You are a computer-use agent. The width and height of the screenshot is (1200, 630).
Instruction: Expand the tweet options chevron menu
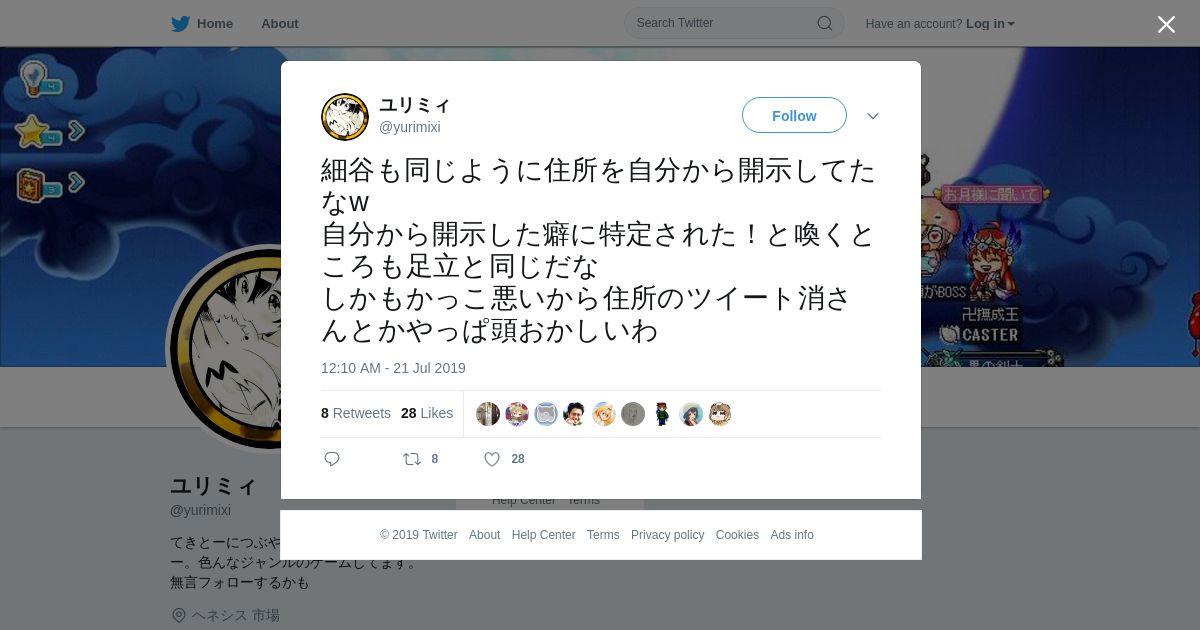(873, 116)
